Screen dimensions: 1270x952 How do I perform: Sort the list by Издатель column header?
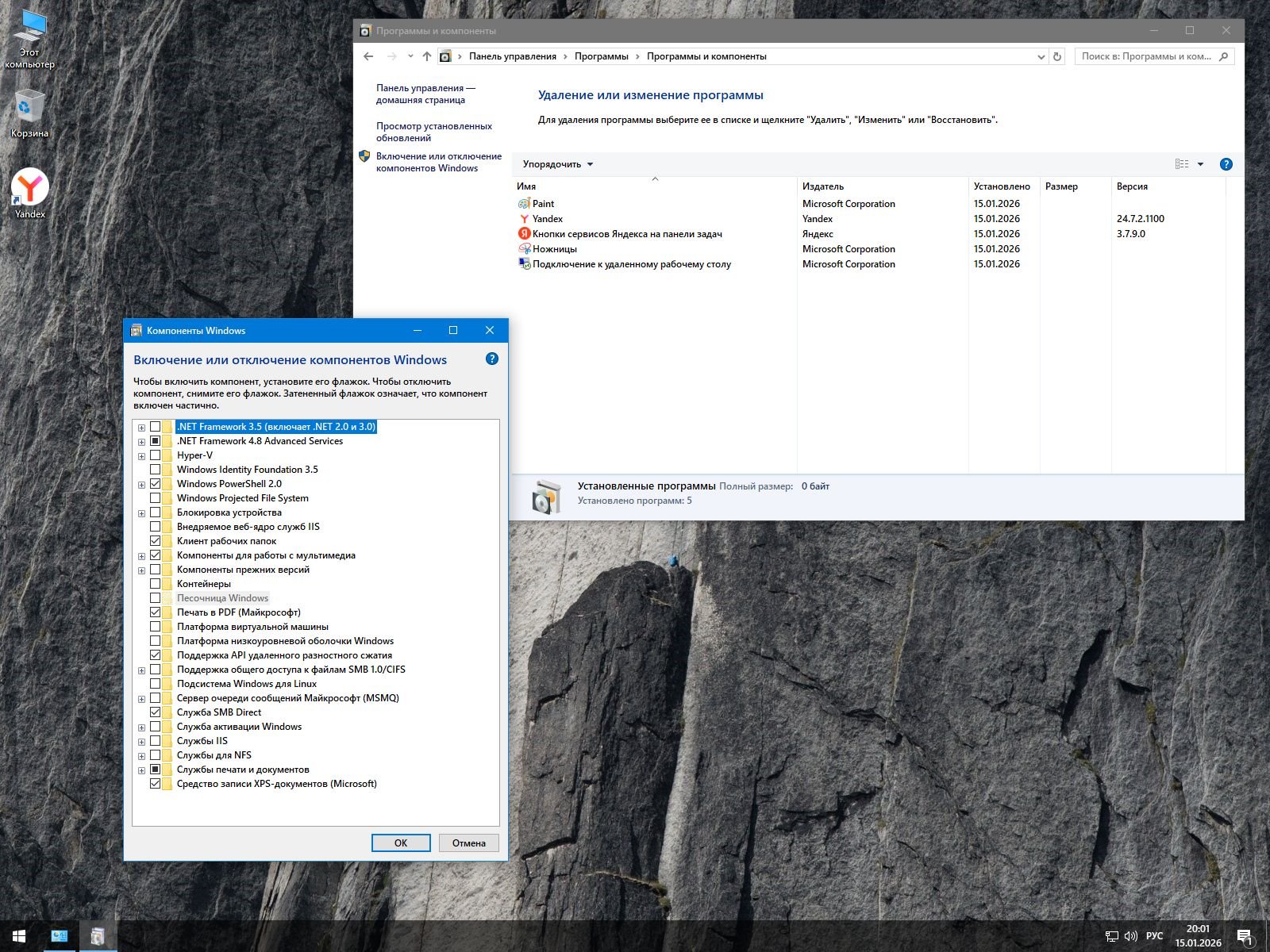(x=823, y=186)
